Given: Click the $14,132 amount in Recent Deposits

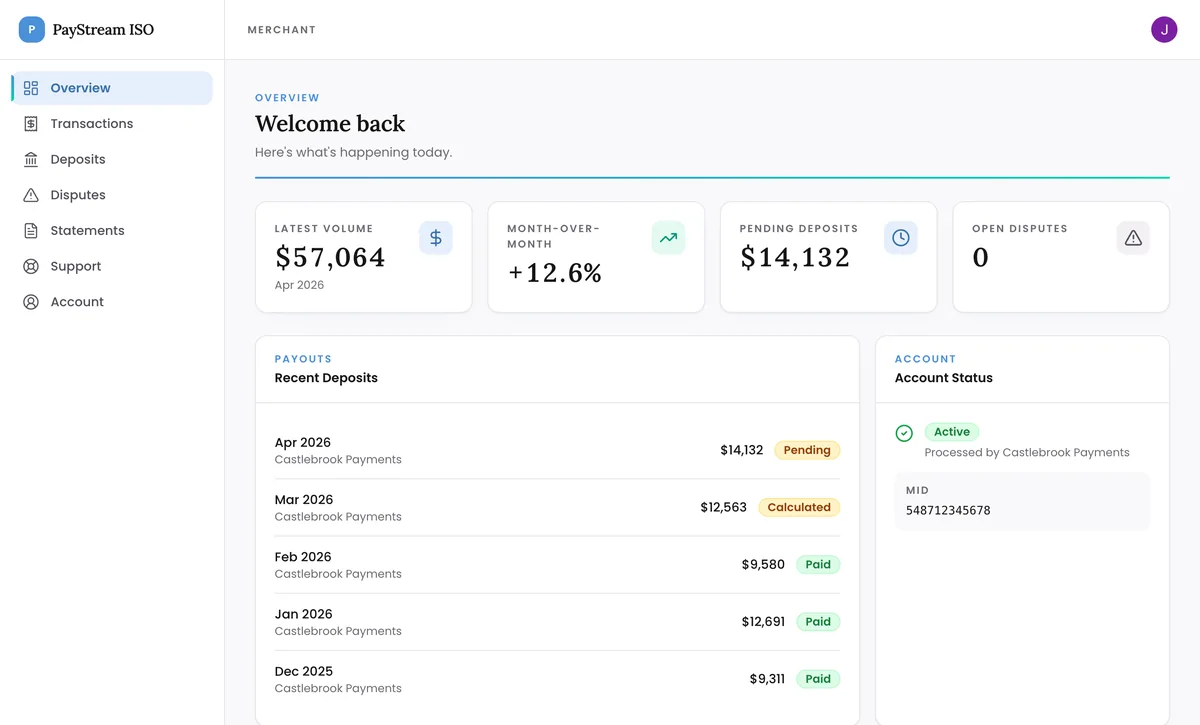Looking at the screenshot, I should coord(742,450).
